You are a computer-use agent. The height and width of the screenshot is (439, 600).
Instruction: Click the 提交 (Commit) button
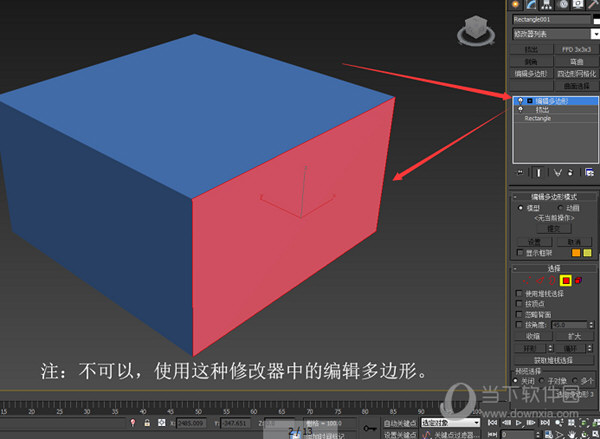pos(554,228)
